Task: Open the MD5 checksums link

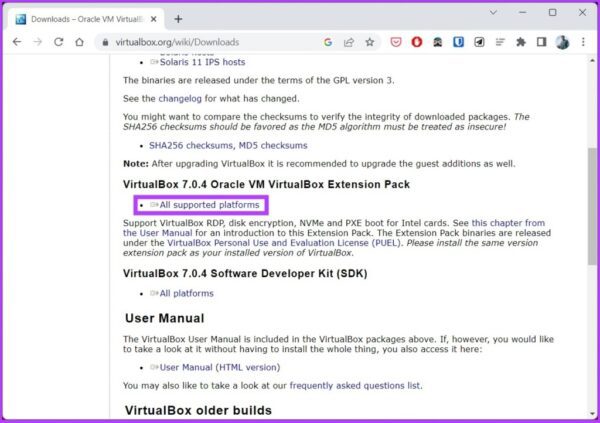Action: click(x=273, y=145)
